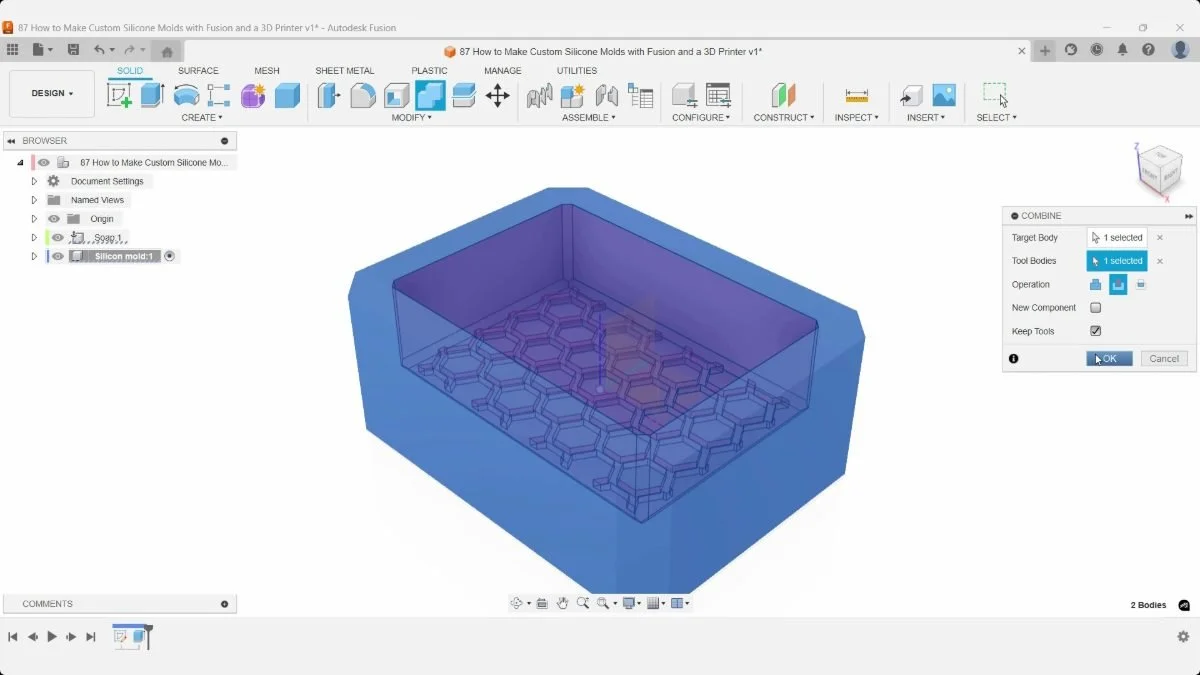The width and height of the screenshot is (1200, 675).
Task: Click the ViewCube in the corner
Action: pyautogui.click(x=1160, y=170)
